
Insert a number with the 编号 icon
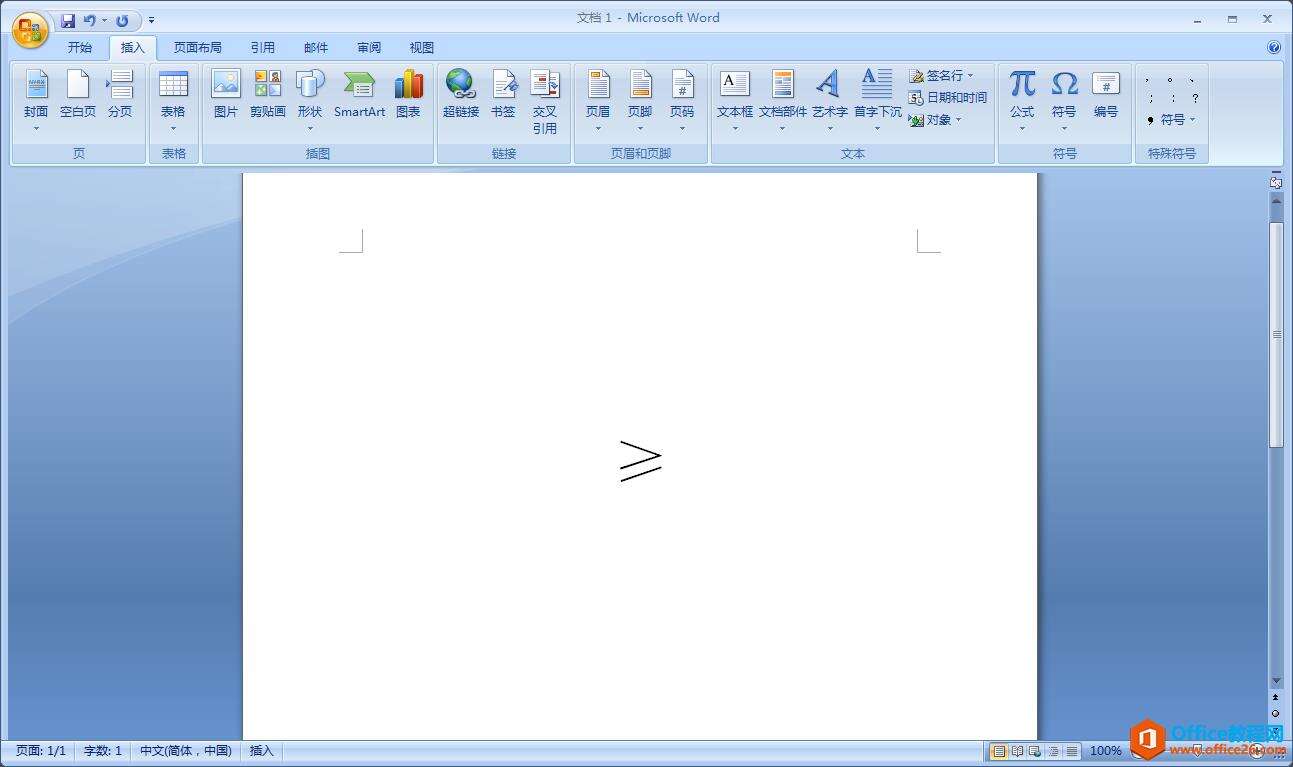tap(1106, 95)
